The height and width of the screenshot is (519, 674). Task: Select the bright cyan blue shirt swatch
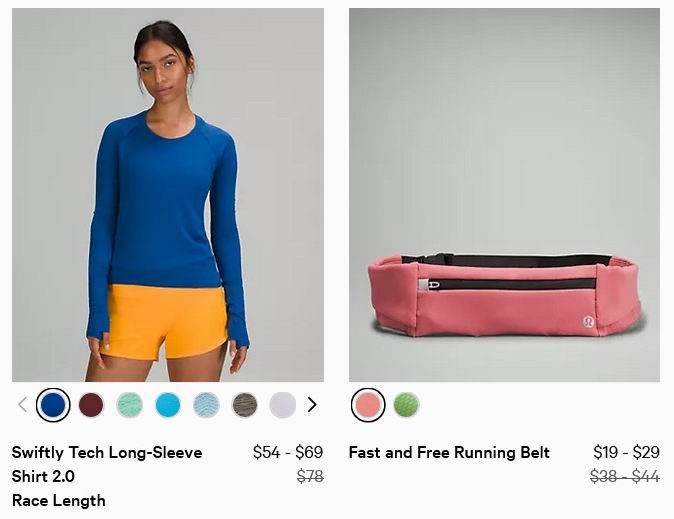pyautogui.click(x=168, y=405)
